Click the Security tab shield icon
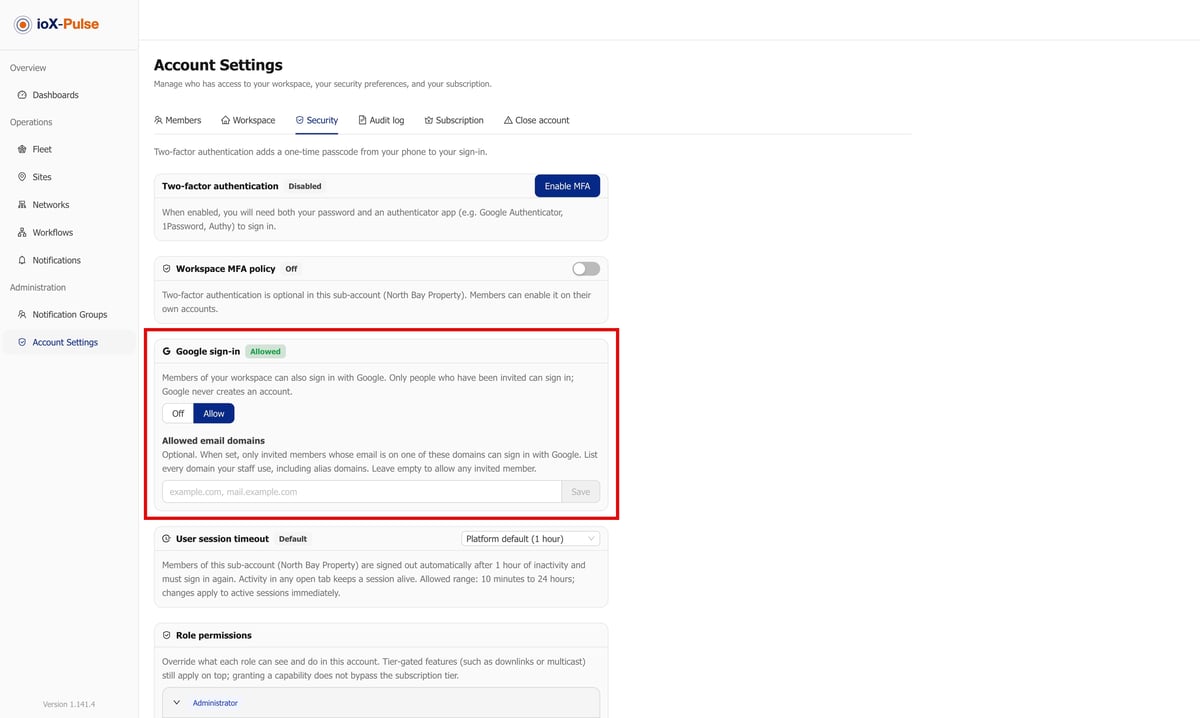Screen dimensions: 1200x718 (x=299, y=120)
